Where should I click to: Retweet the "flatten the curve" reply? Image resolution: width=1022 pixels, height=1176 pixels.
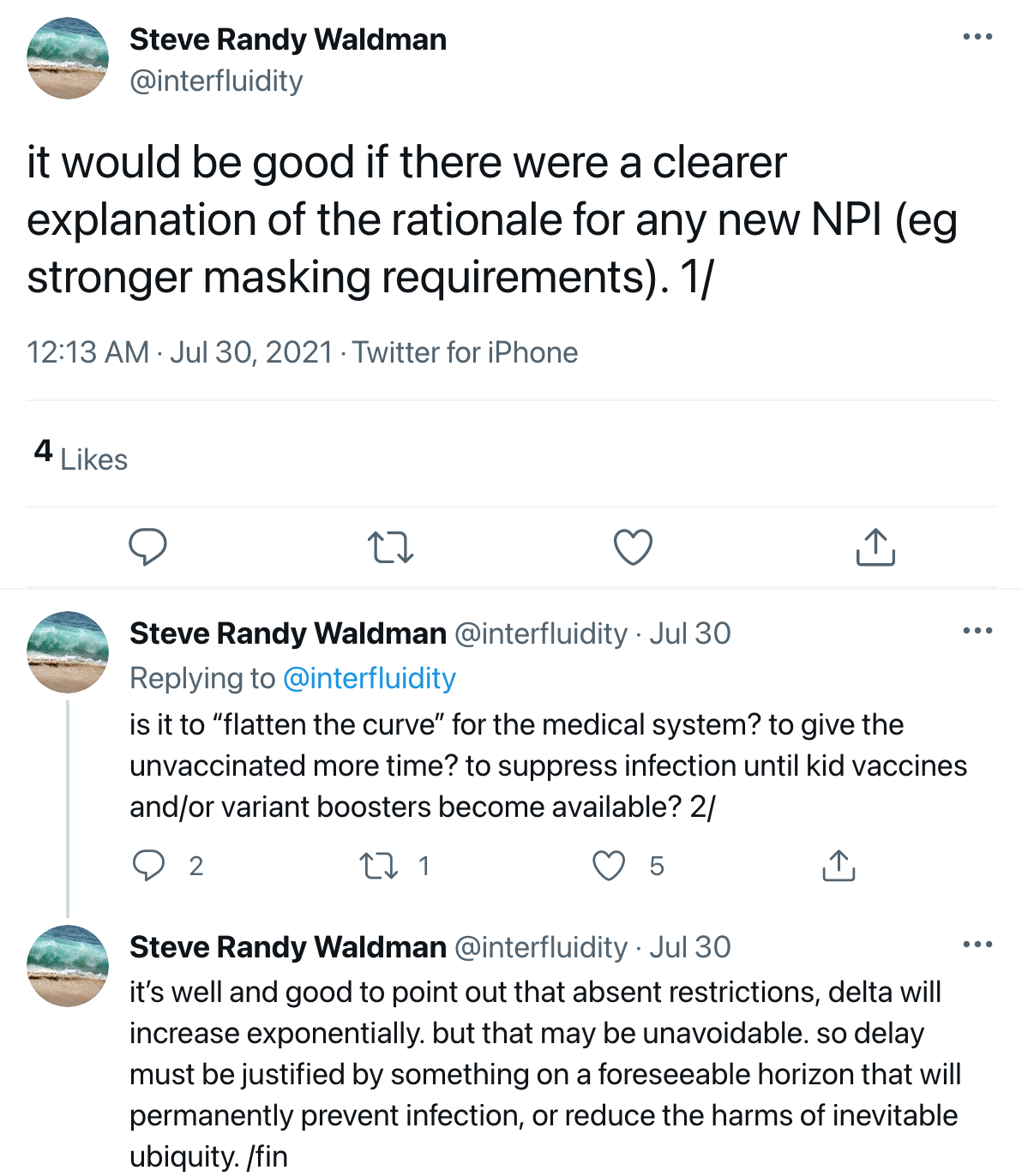tap(378, 866)
